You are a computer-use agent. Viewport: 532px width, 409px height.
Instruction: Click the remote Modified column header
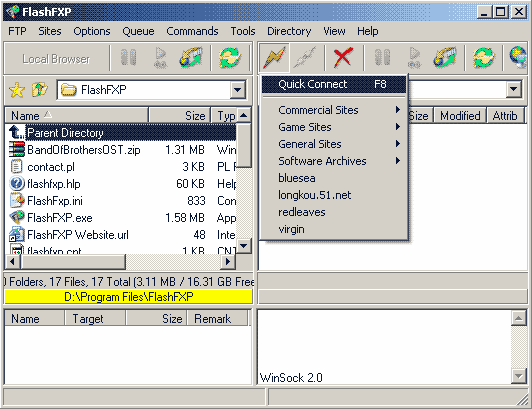coord(460,115)
